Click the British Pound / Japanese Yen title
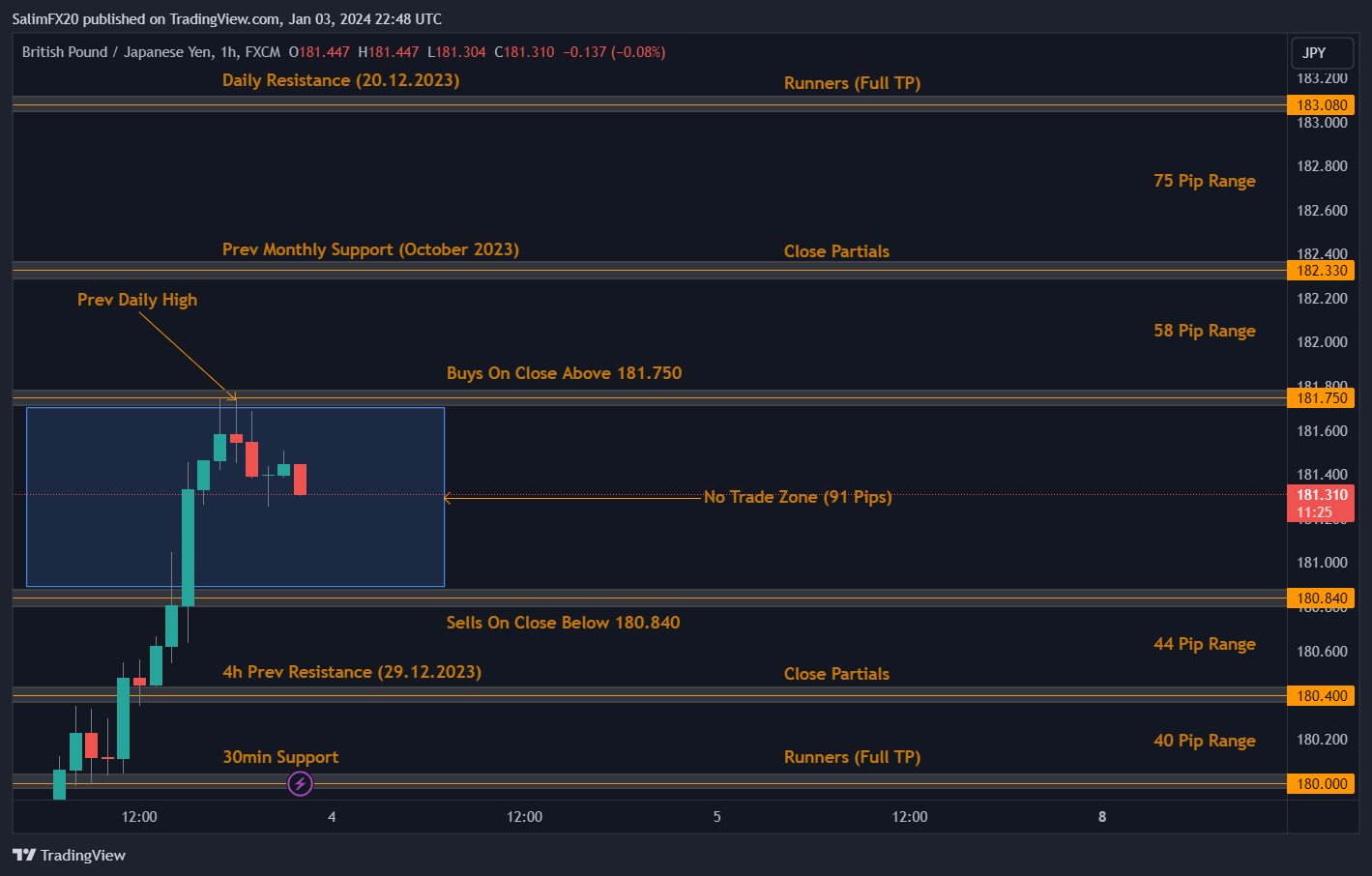 click(x=117, y=52)
